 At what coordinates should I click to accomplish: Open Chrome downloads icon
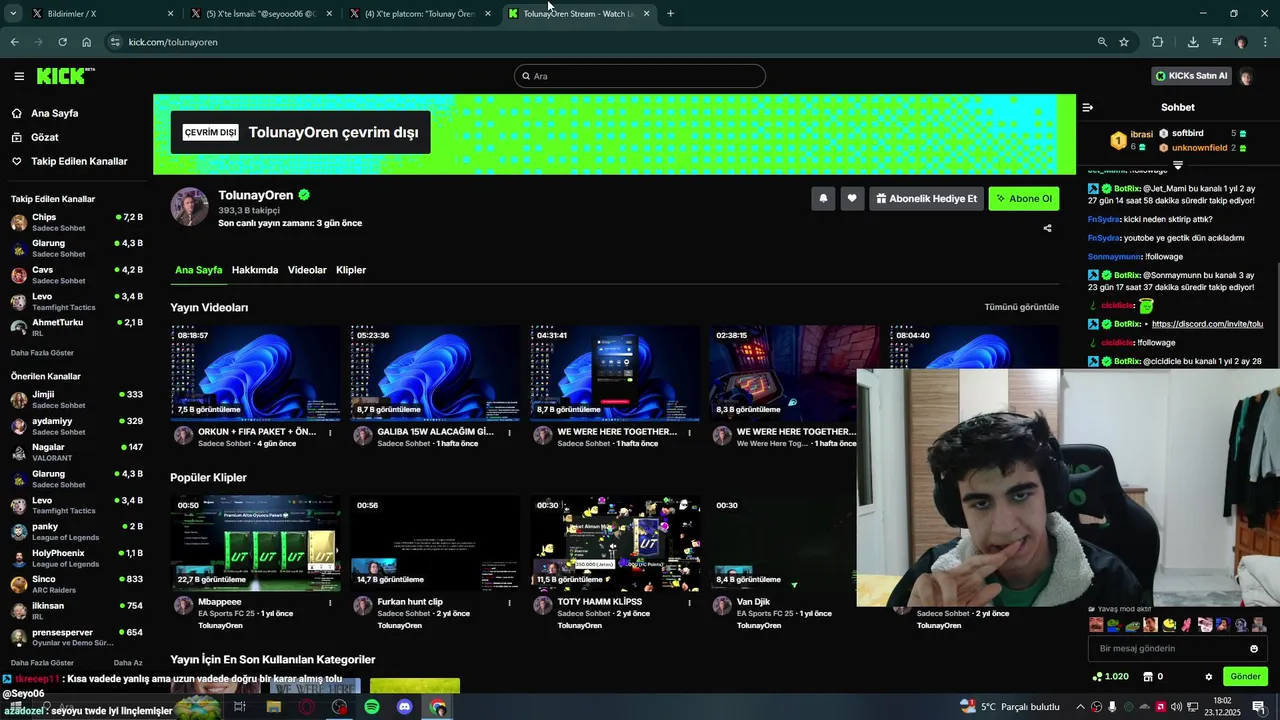(1193, 42)
